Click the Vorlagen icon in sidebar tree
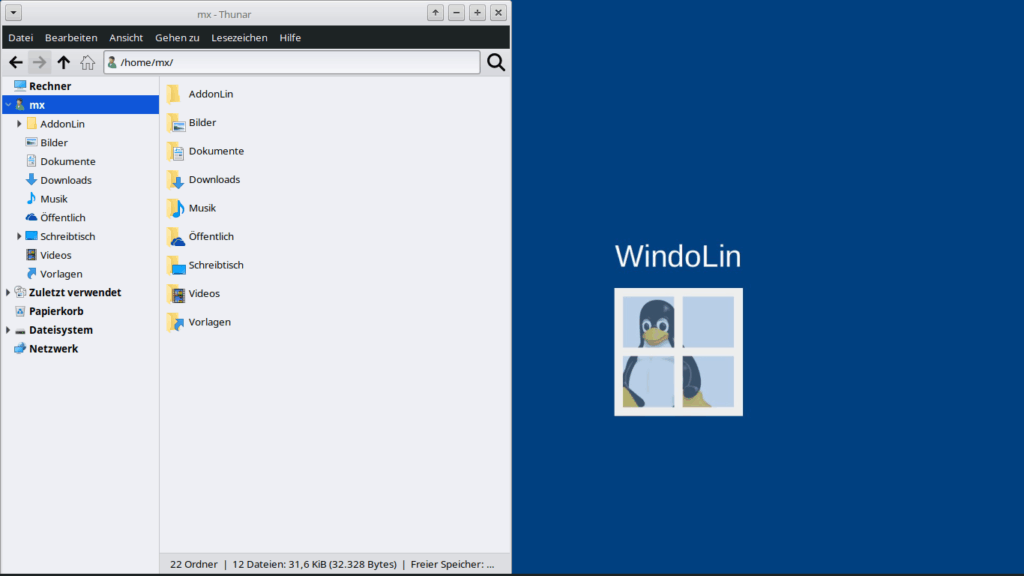The image size is (1024, 576). click(x=31, y=274)
